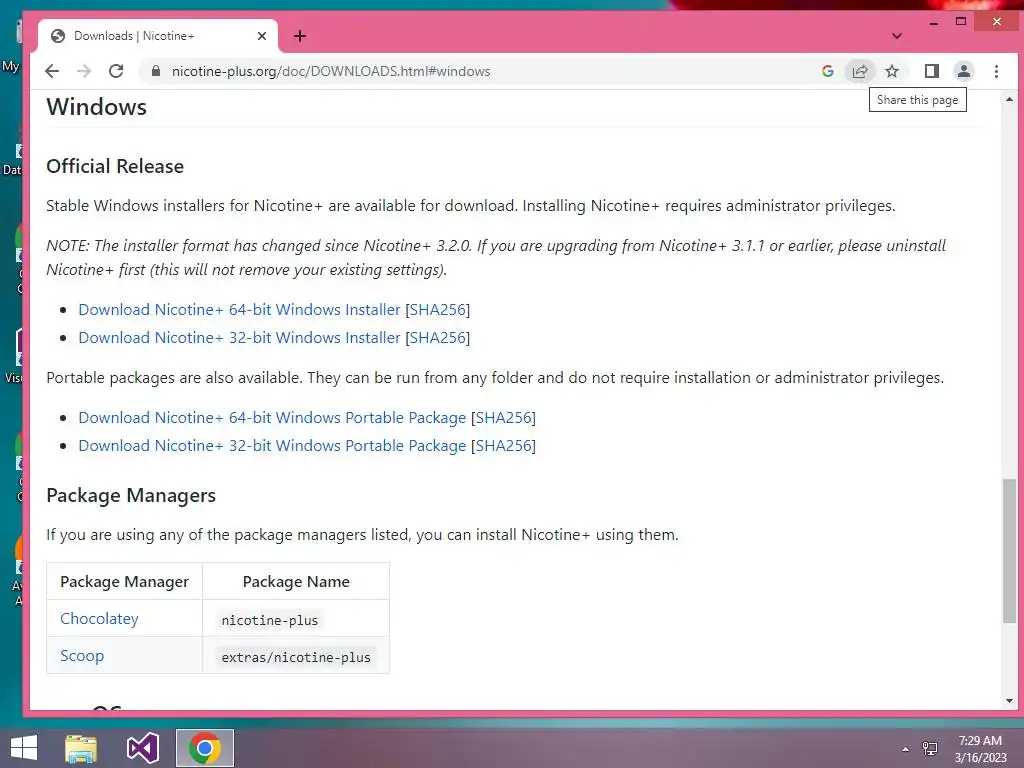Download Nicotine+ 32-bit Windows Portable Package
1024x768 pixels.
tap(272, 445)
